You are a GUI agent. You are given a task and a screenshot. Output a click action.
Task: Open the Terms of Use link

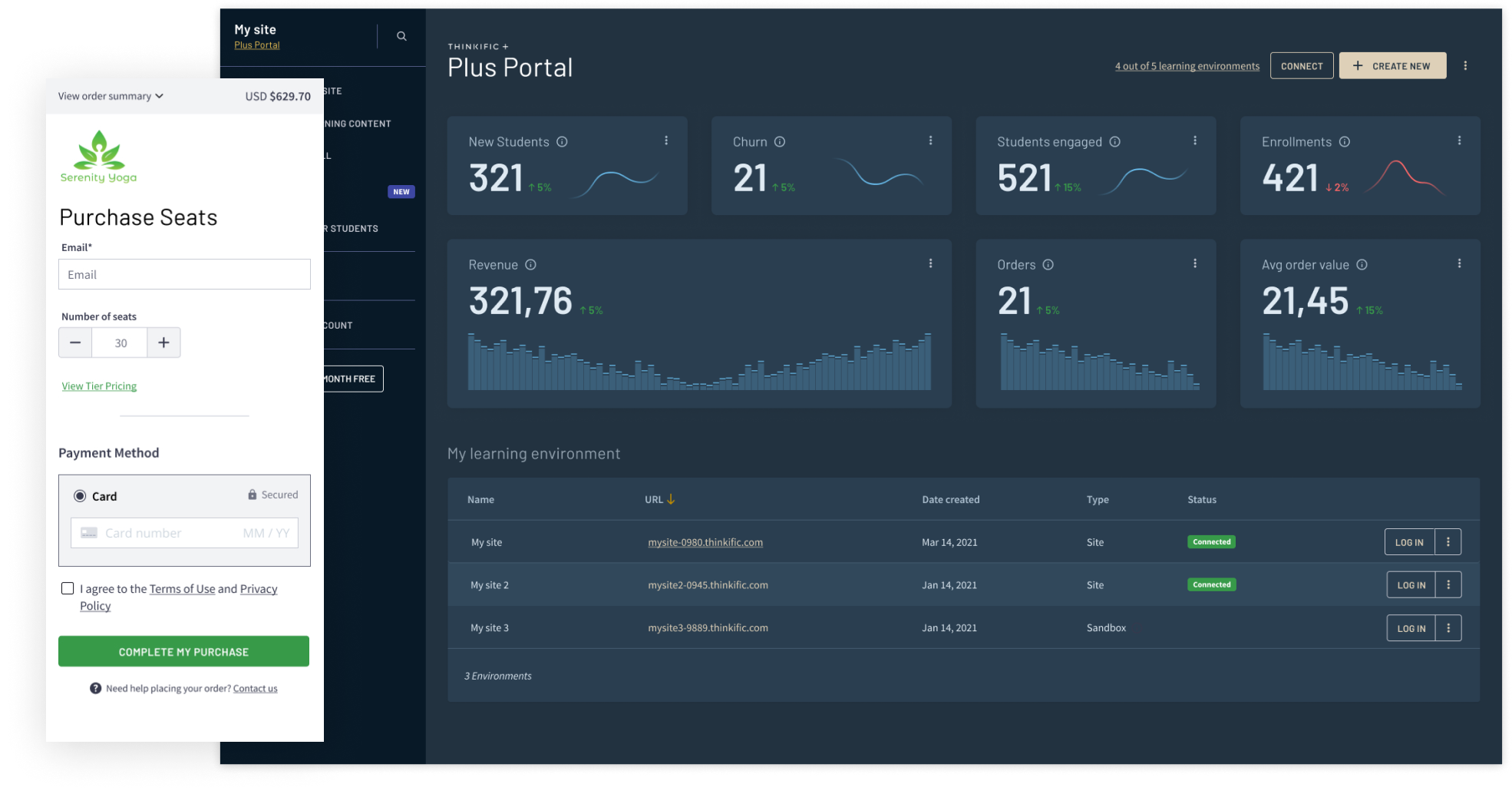pyautogui.click(x=182, y=589)
